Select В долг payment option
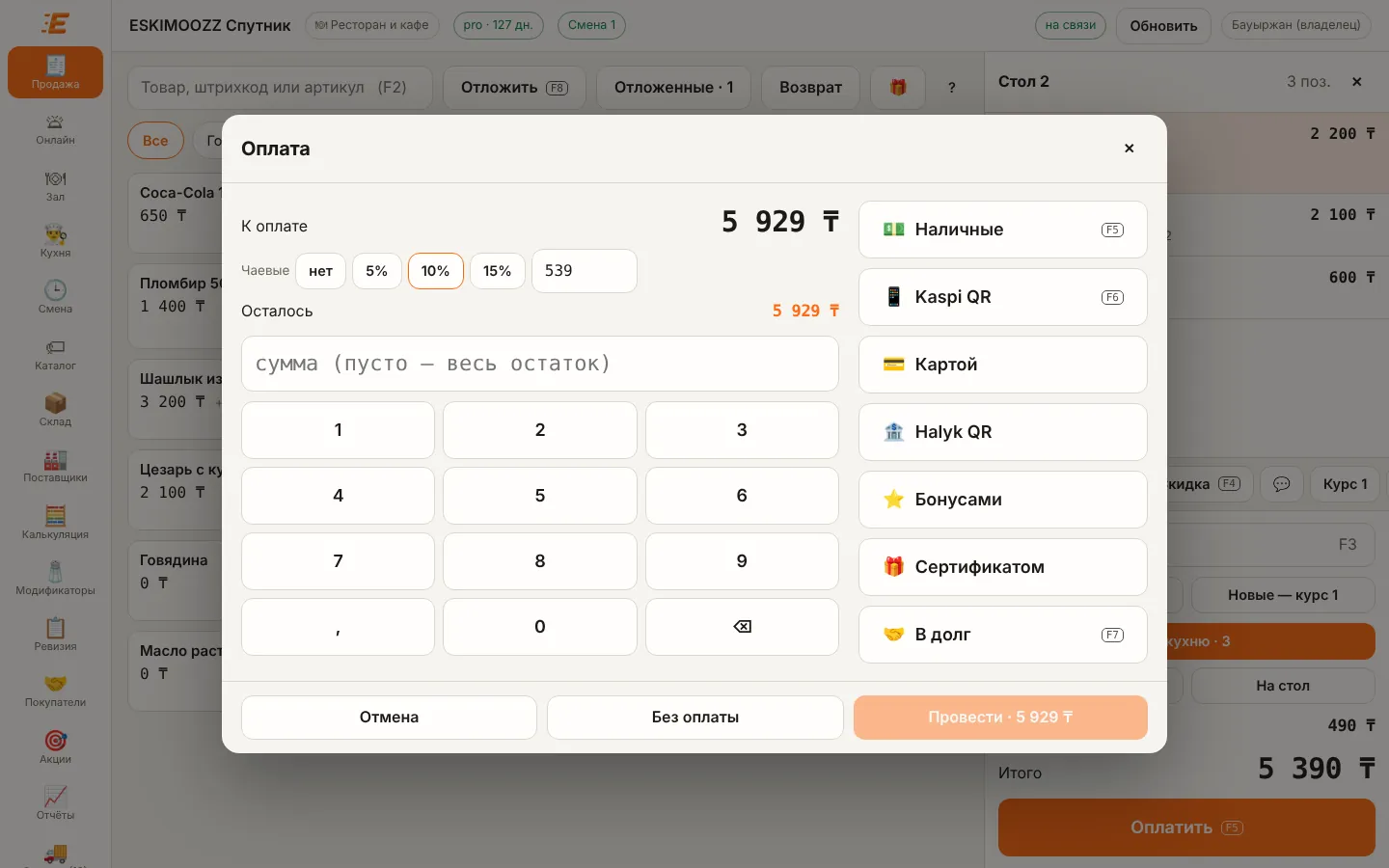Image resolution: width=1389 pixels, height=868 pixels. (1003, 635)
